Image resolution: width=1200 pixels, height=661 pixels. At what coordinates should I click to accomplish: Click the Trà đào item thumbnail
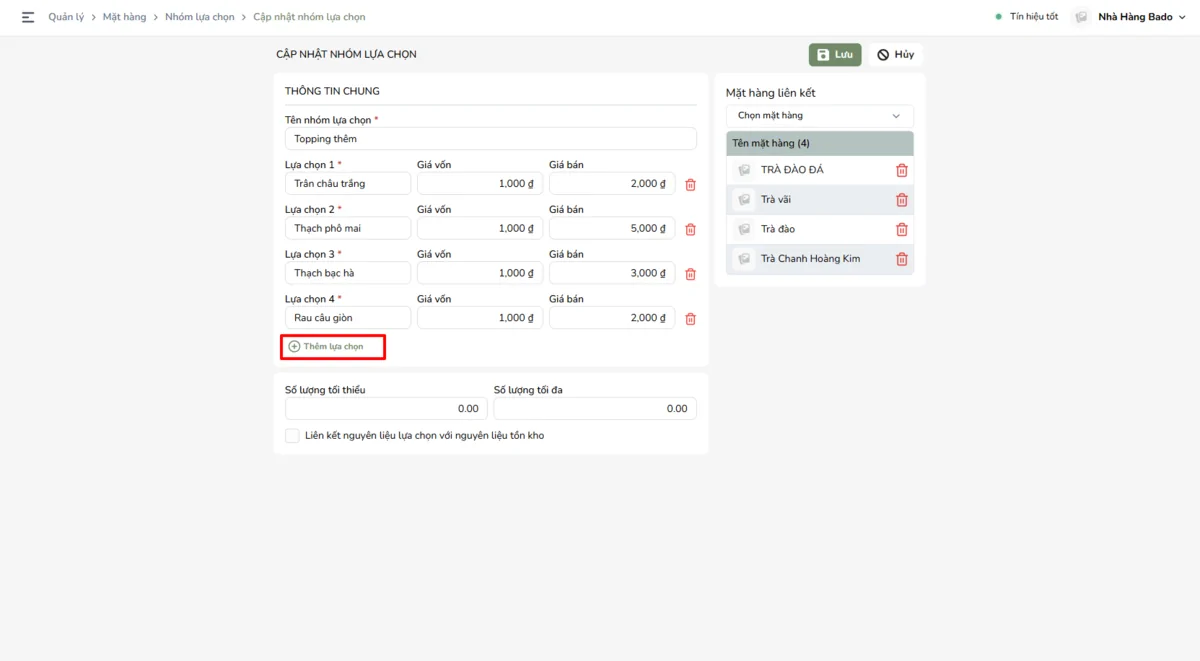[x=744, y=229]
